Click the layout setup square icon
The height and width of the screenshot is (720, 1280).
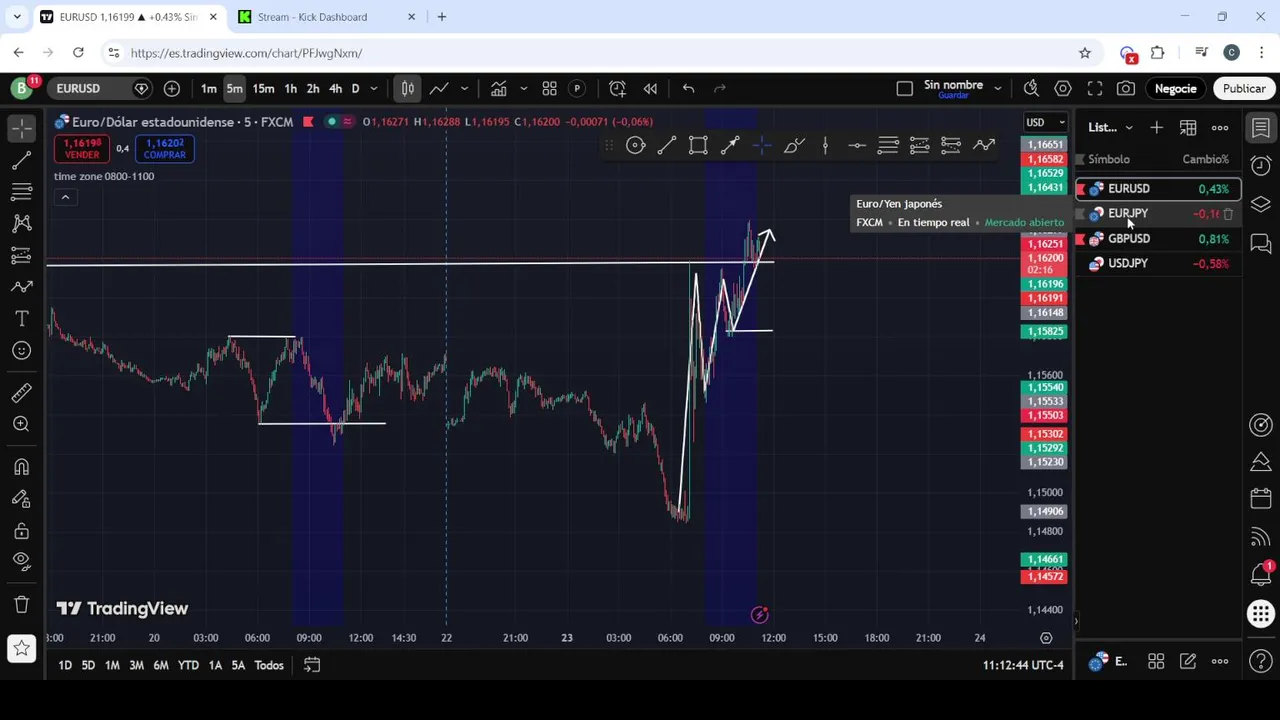[x=904, y=88]
